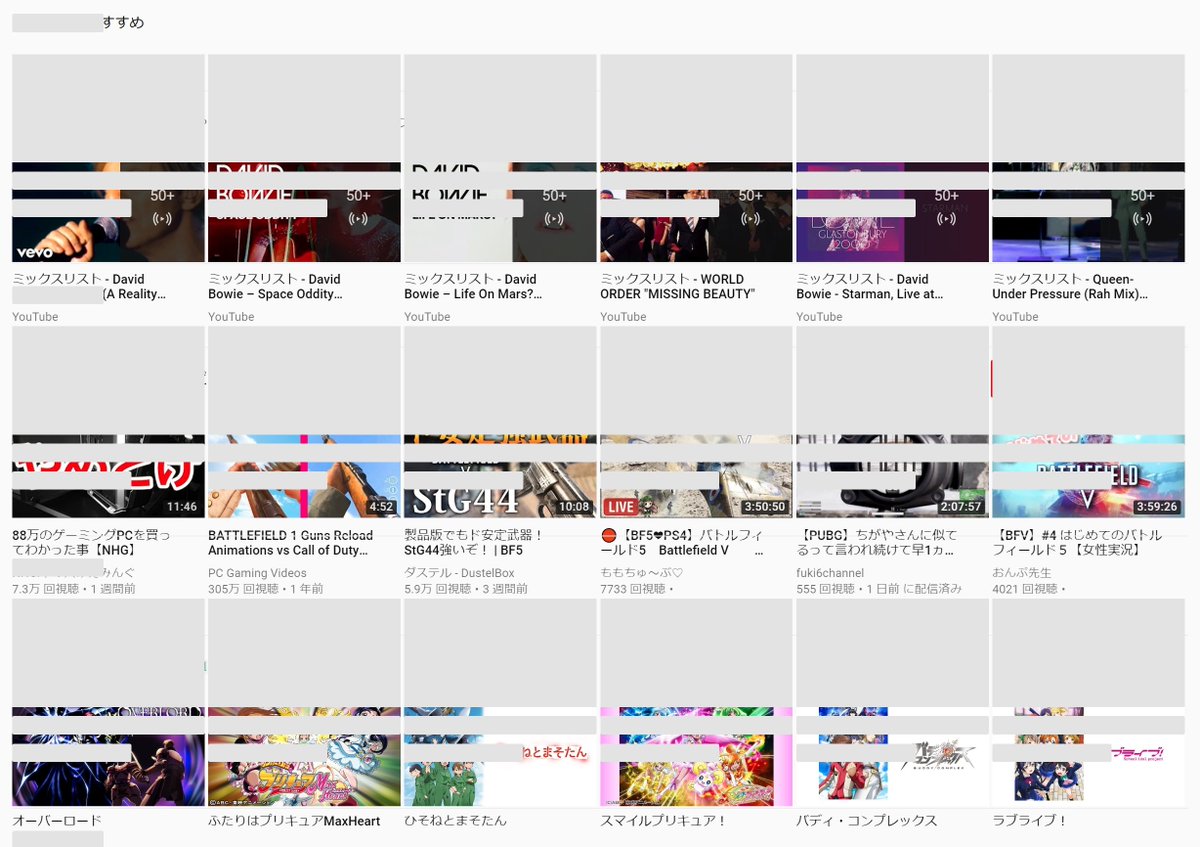Click mix radio icon on Queen Under Pressure thumbnail
This screenshot has height=847, width=1200.
point(1142,218)
